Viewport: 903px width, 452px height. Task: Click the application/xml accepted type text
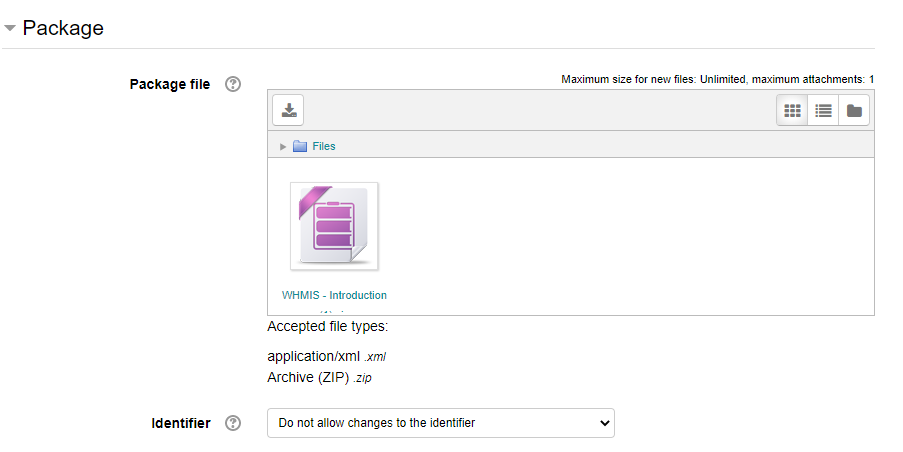pyautogui.click(x=313, y=356)
